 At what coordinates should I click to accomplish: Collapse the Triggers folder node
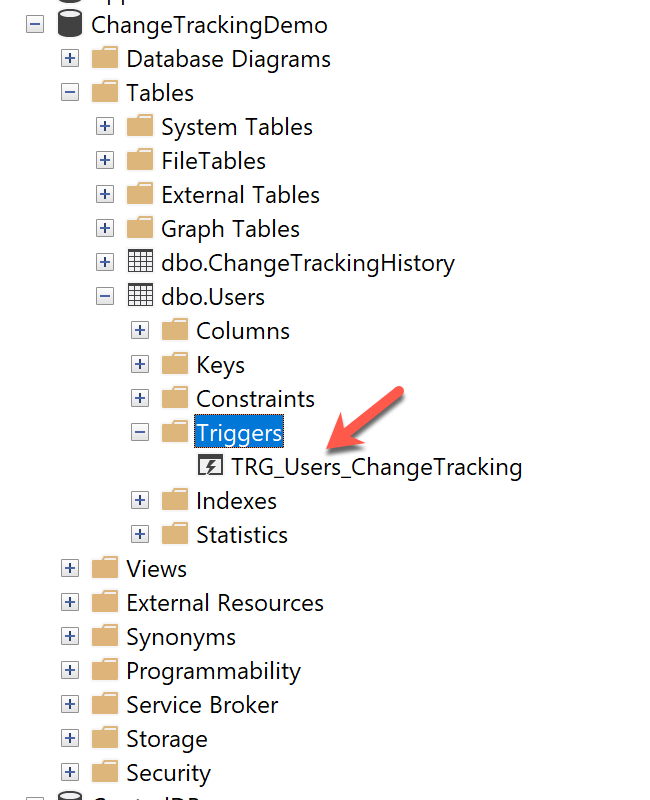pyautogui.click(x=140, y=433)
